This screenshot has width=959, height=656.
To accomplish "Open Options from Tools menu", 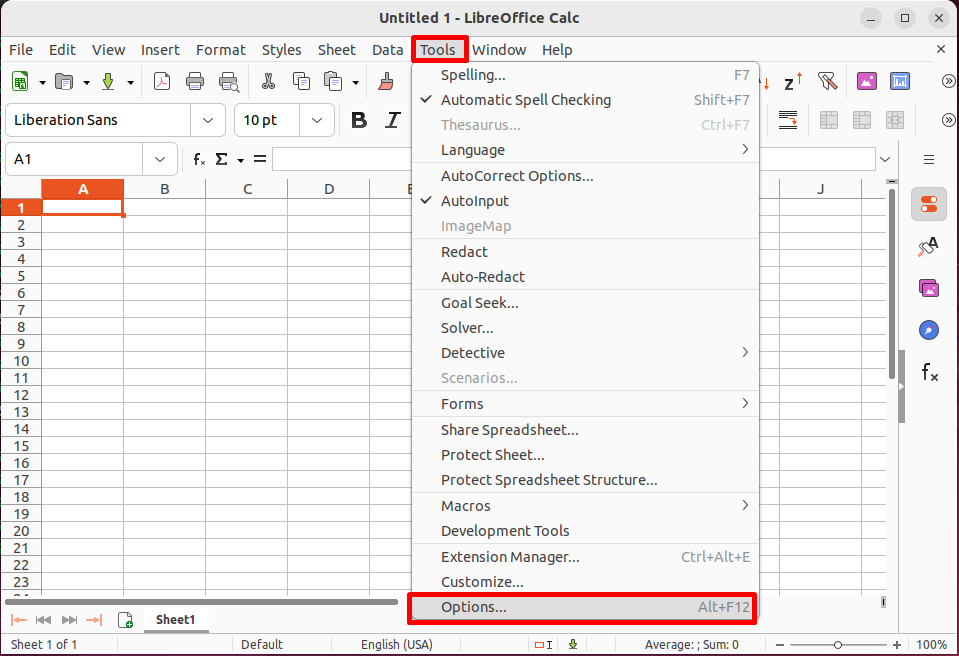I will click(x=585, y=607).
